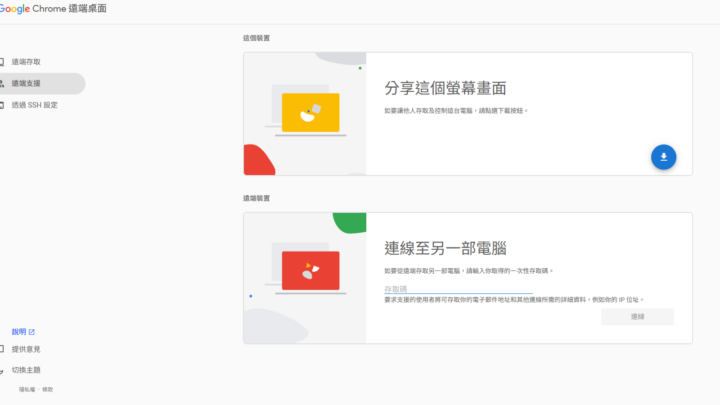Click the 分享這個螢幕畫面 heading

pos(445,88)
